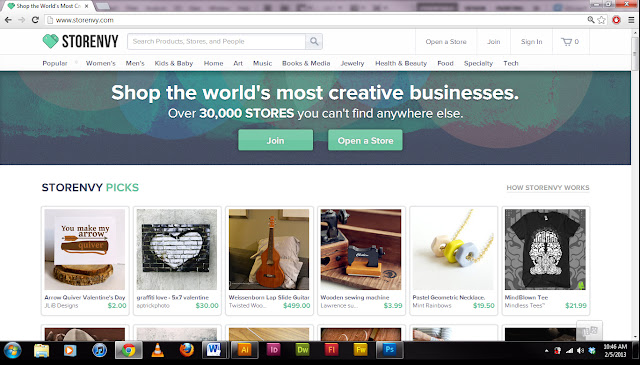Close the Storenvy browser tab
The width and height of the screenshot is (640, 365).
[87, 6]
